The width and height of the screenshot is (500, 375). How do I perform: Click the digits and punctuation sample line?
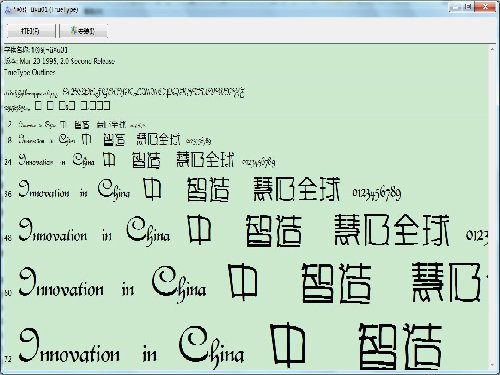[x=57, y=106]
